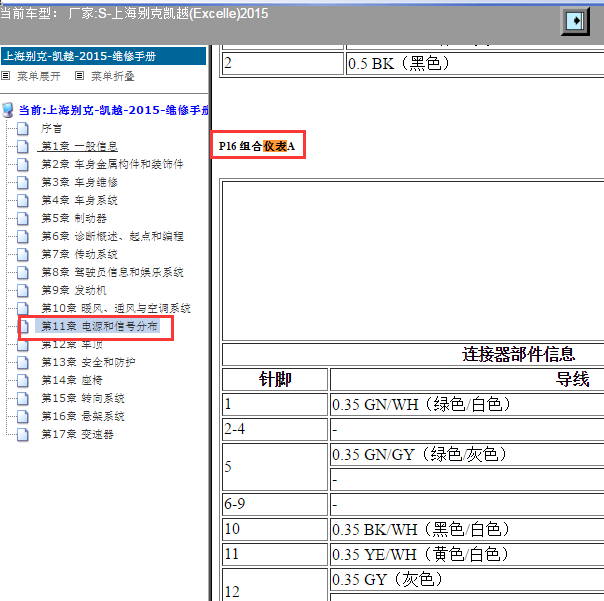Click cell 0.35 GY（灰色）

[467, 579]
